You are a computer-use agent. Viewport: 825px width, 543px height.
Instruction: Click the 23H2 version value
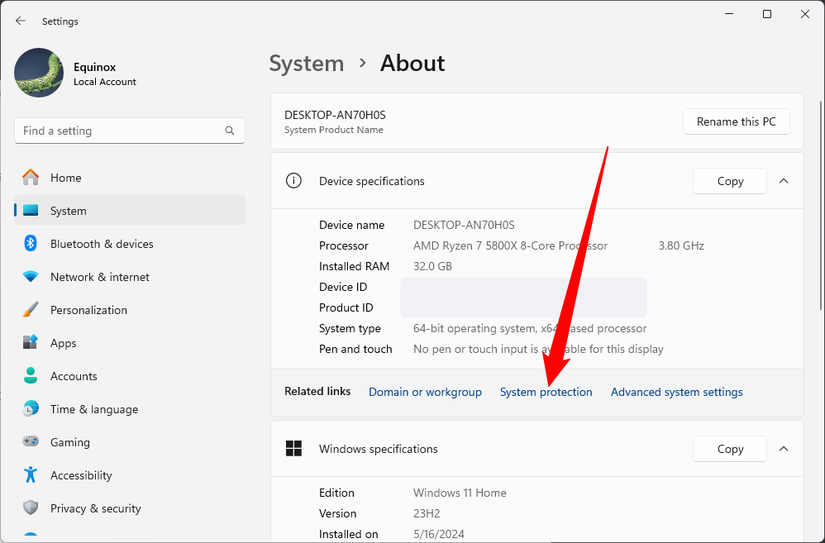tap(427, 514)
